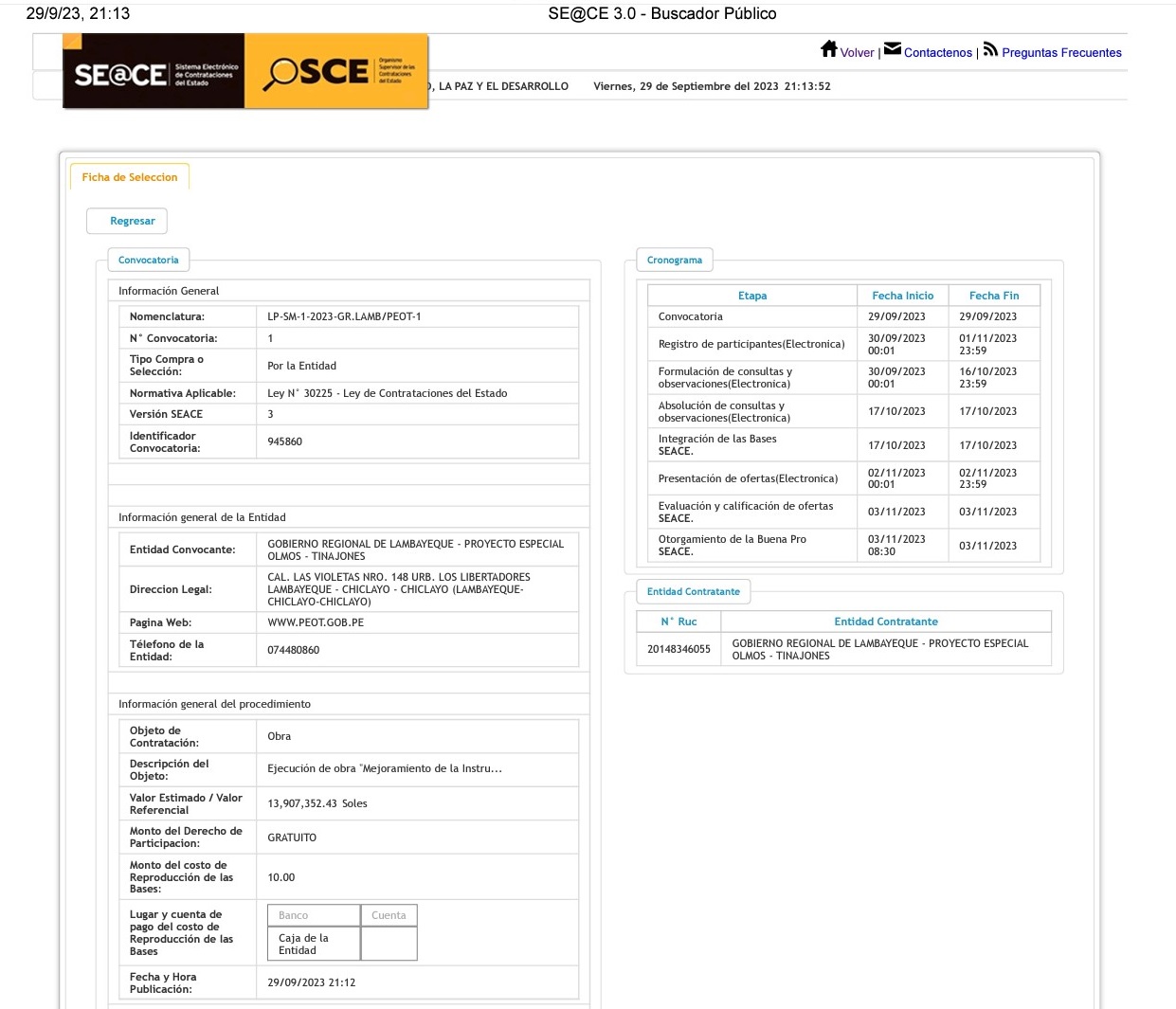
Task: Click start date 03/11/2023 08:30
Action: click(896, 546)
